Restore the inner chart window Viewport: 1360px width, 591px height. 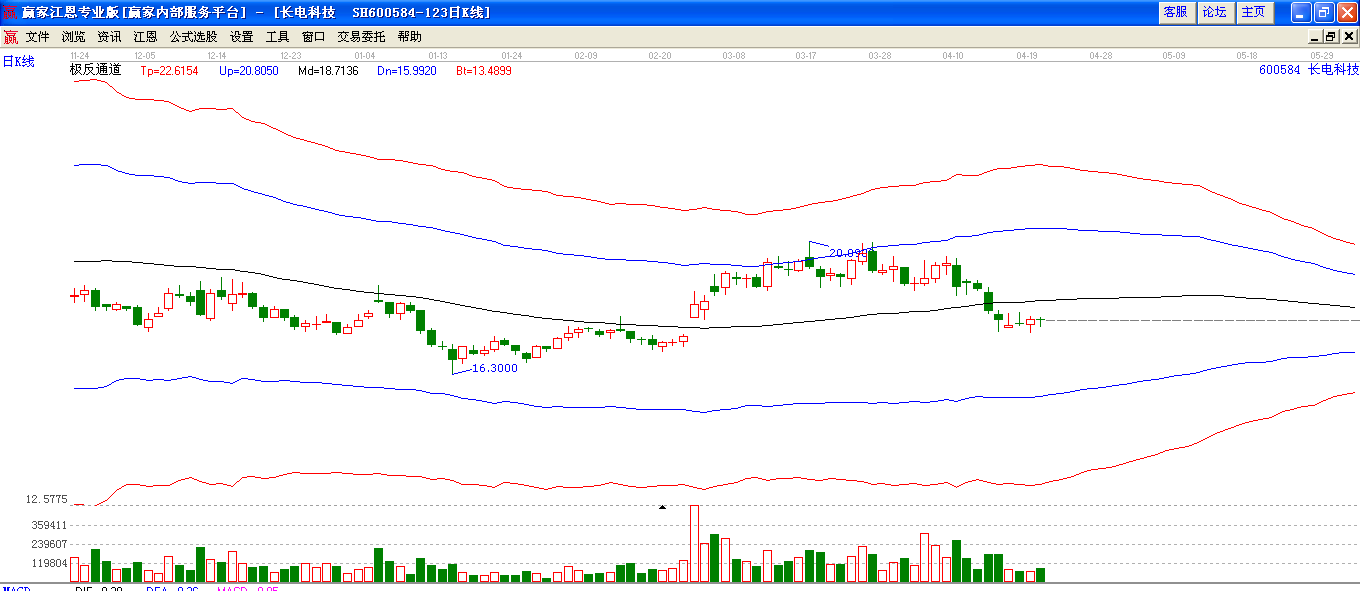coord(1331,37)
